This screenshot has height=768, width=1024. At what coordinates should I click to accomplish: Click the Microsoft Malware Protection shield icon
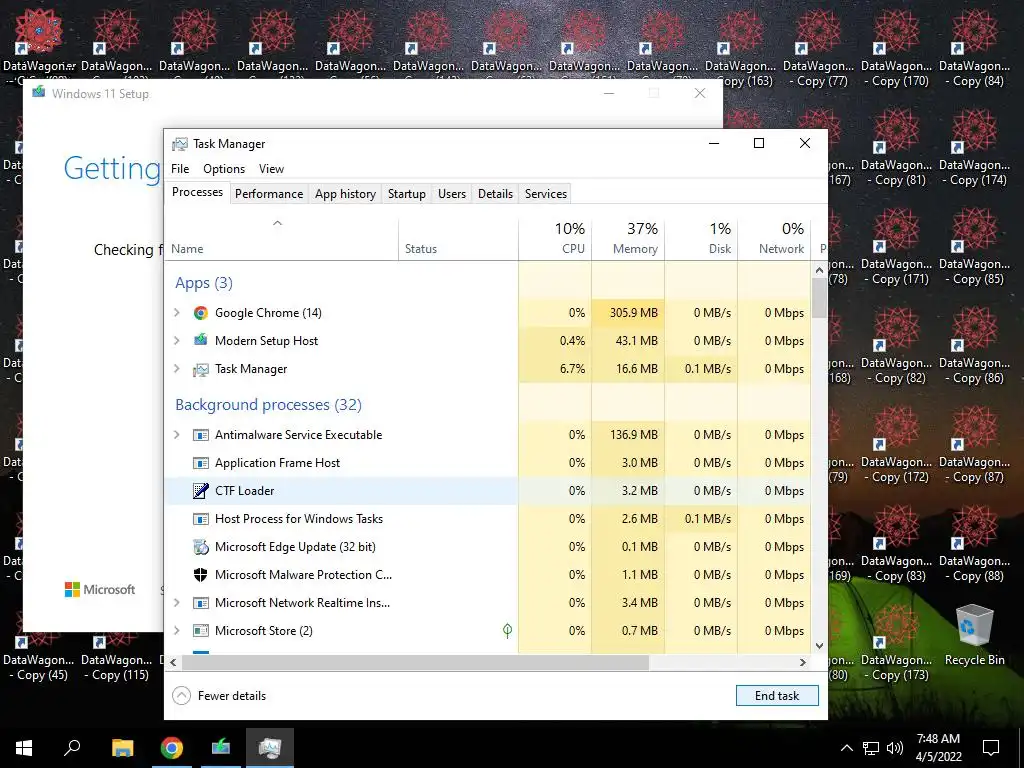pos(200,575)
